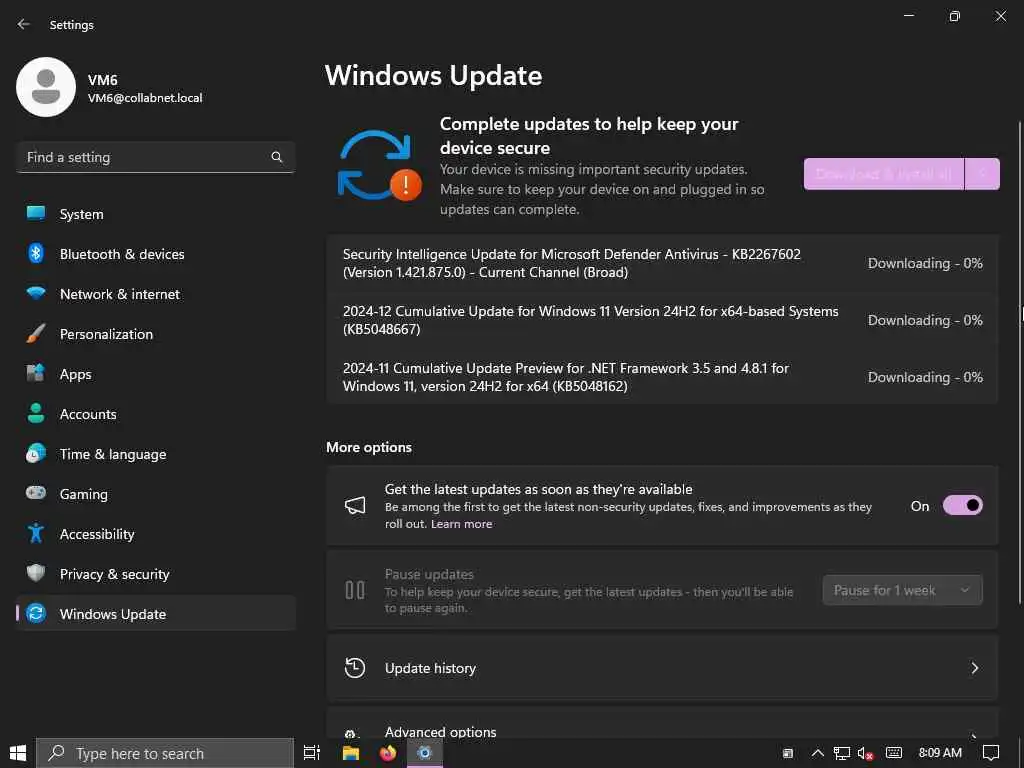Click Downloading - 0% status for KB5048667
The width and height of the screenshot is (1024, 768).
click(925, 320)
